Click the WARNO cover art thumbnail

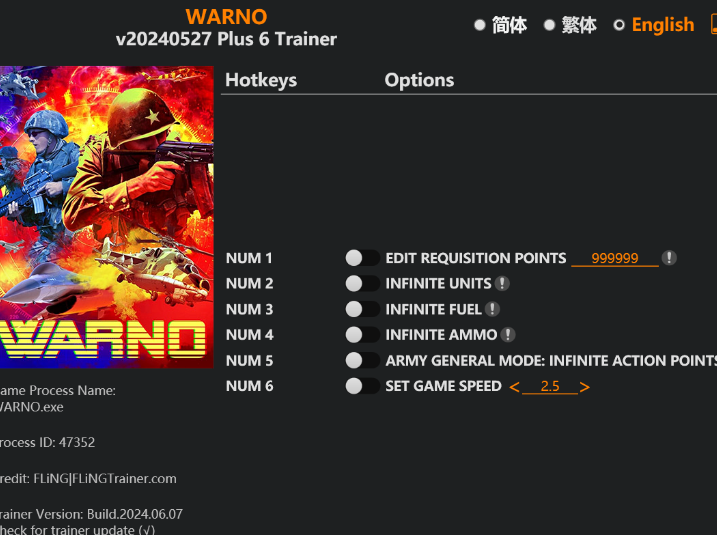pos(107,217)
